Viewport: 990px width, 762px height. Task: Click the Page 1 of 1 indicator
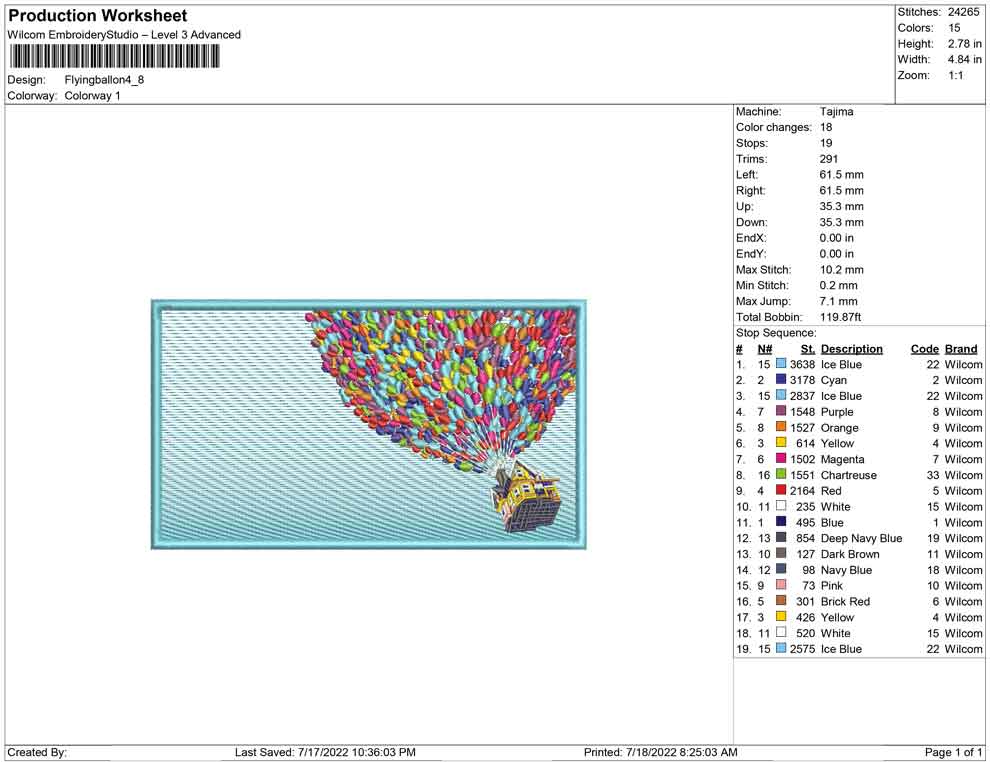click(953, 752)
